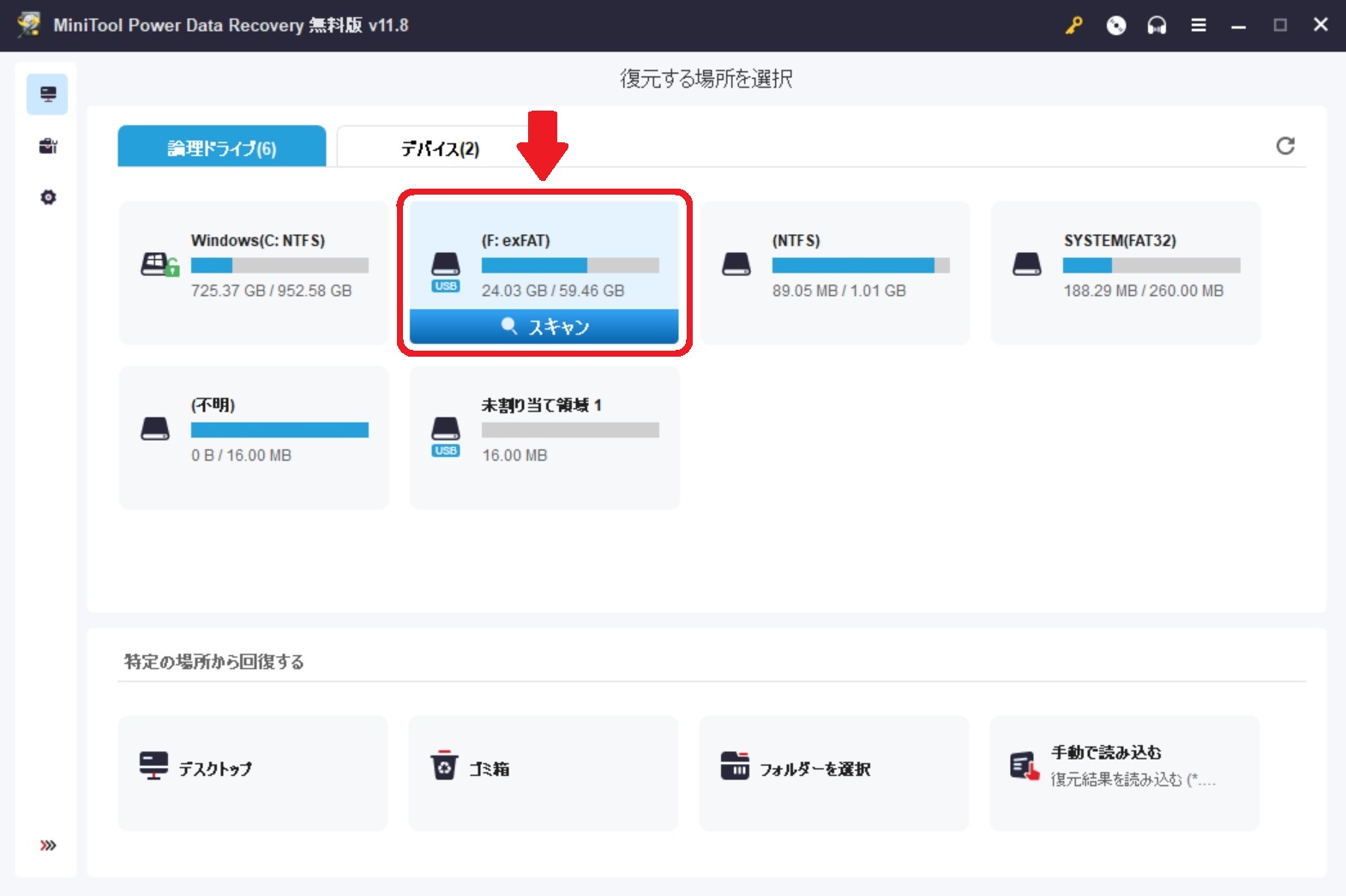Select the (不明) 16.00 MB partition
The width and height of the screenshot is (1346, 896).
(x=254, y=437)
